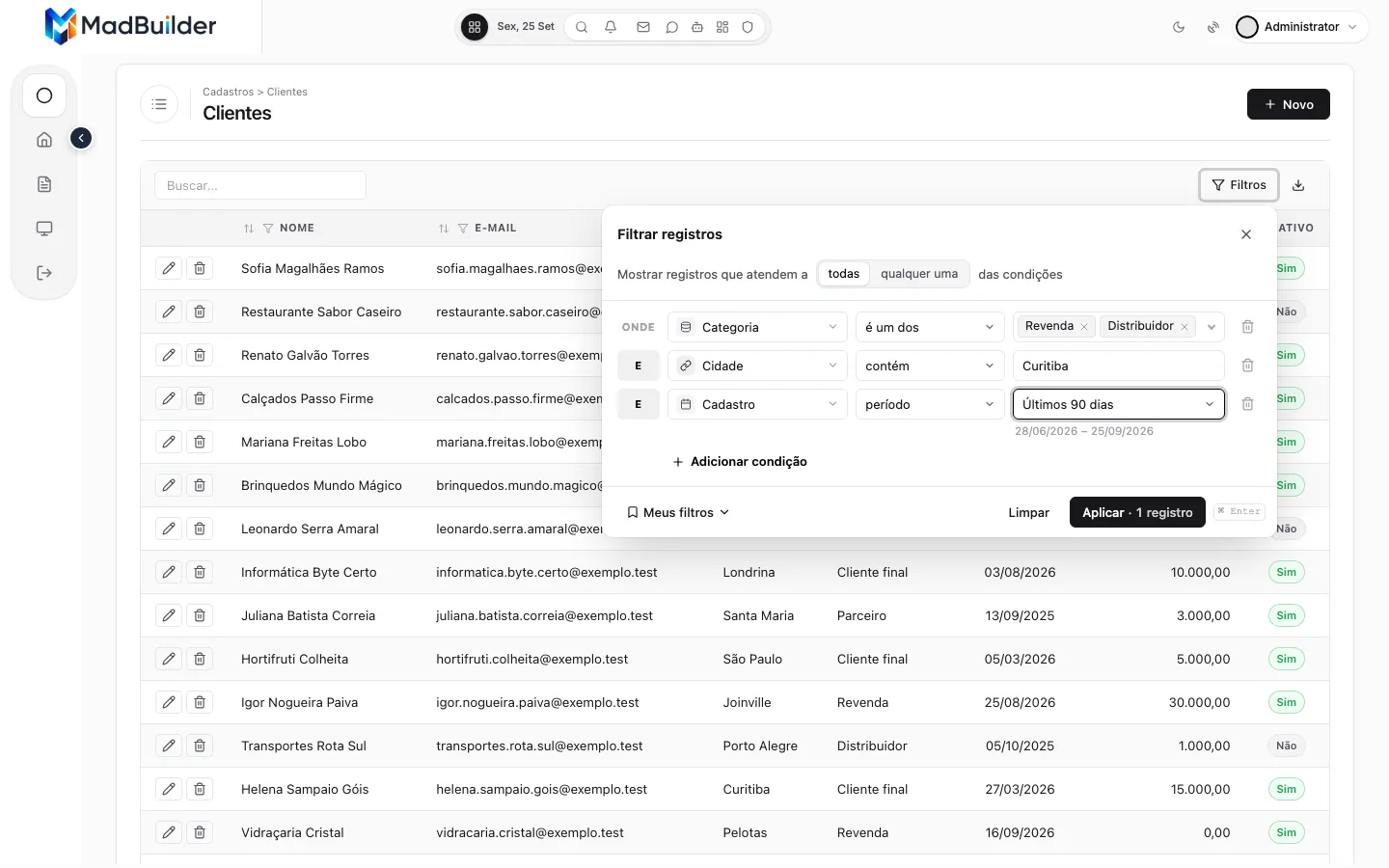The width and height of the screenshot is (1389, 868).
Task: Toggle dark mode with the moon icon
Action: pos(1179,27)
